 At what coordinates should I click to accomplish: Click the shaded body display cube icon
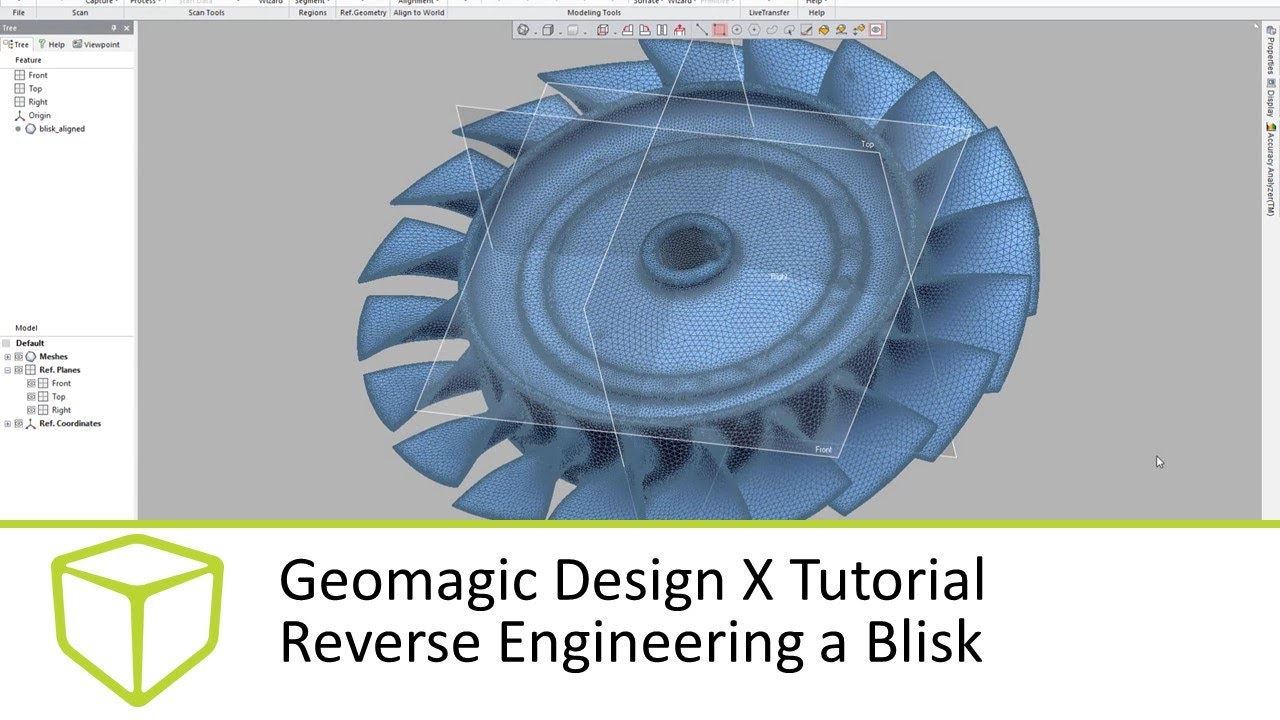[548, 30]
